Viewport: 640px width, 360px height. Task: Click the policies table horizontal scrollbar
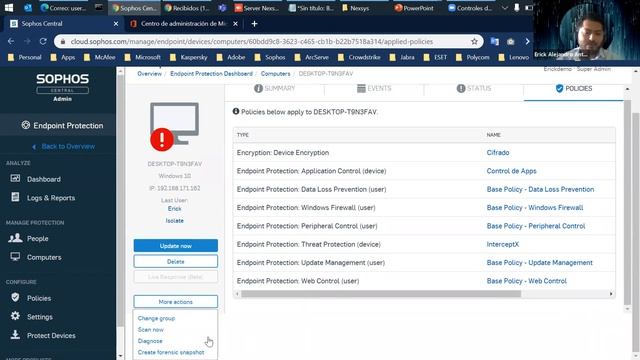point(381,294)
